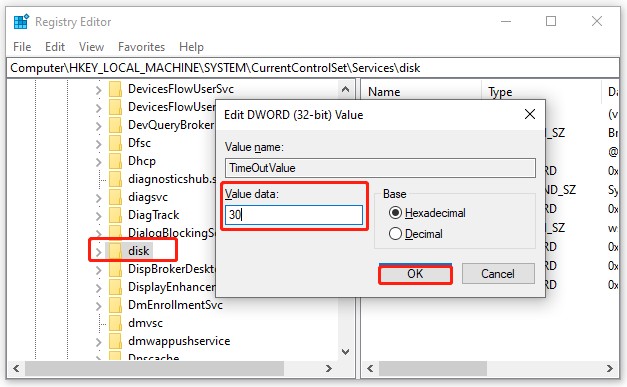
Task: Expand the DispBrokerDesktop key
Action: click(98, 270)
